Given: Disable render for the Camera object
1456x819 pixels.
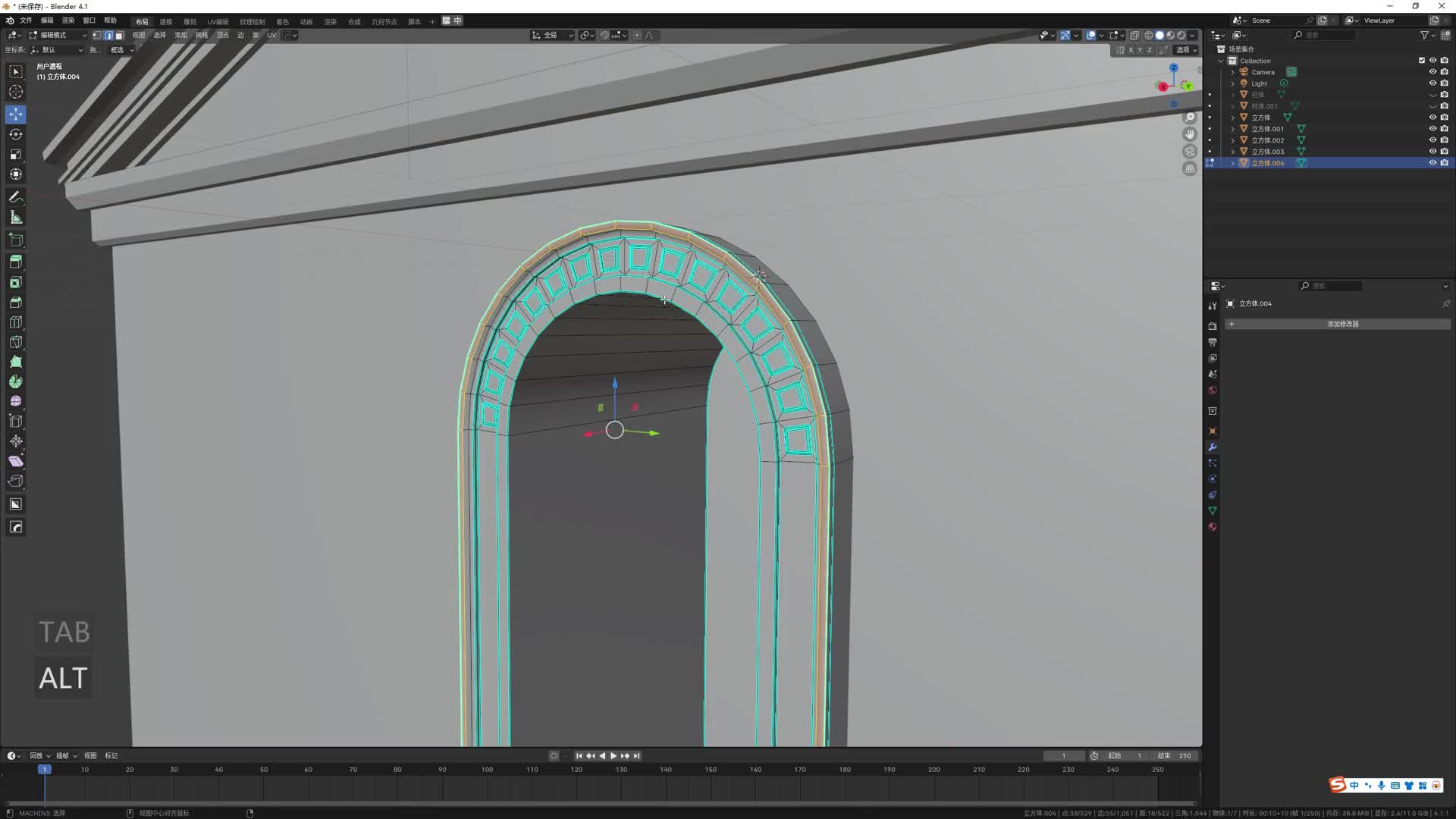Looking at the screenshot, I should click(x=1445, y=72).
